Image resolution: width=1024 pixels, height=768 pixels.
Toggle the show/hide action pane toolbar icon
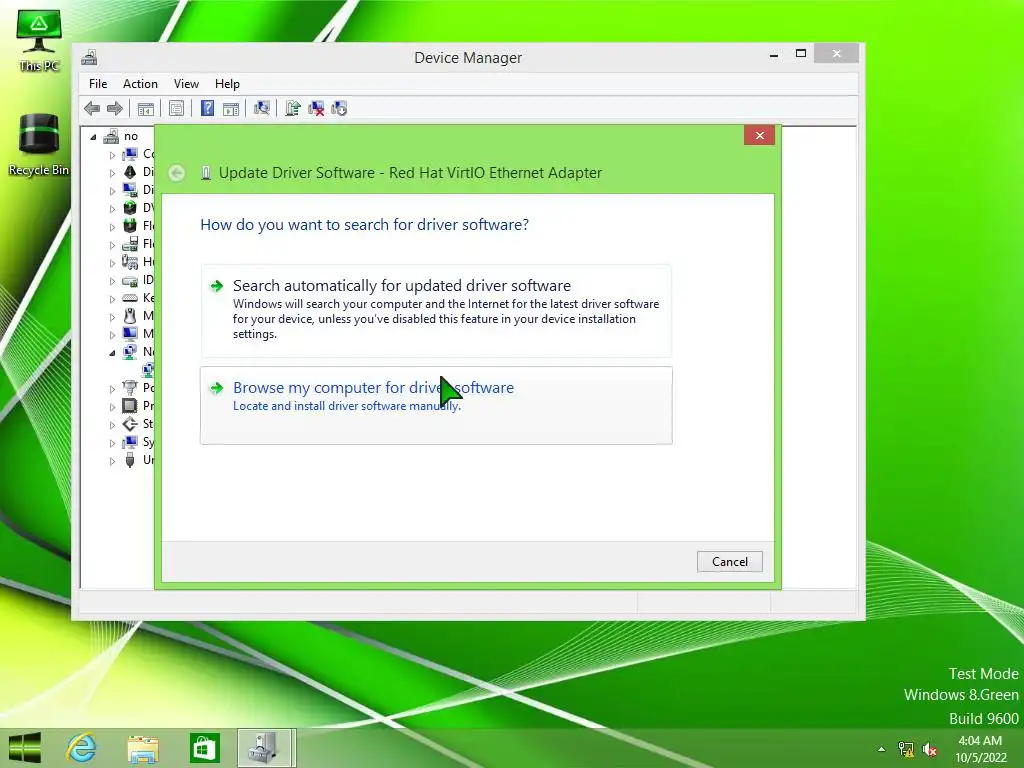(231, 108)
